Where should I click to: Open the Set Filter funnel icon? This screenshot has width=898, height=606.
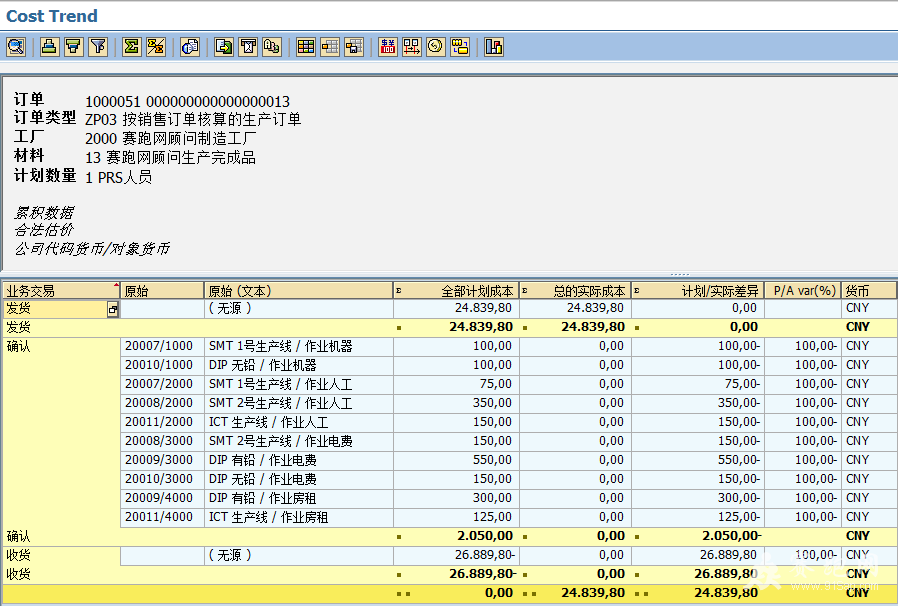(99, 47)
